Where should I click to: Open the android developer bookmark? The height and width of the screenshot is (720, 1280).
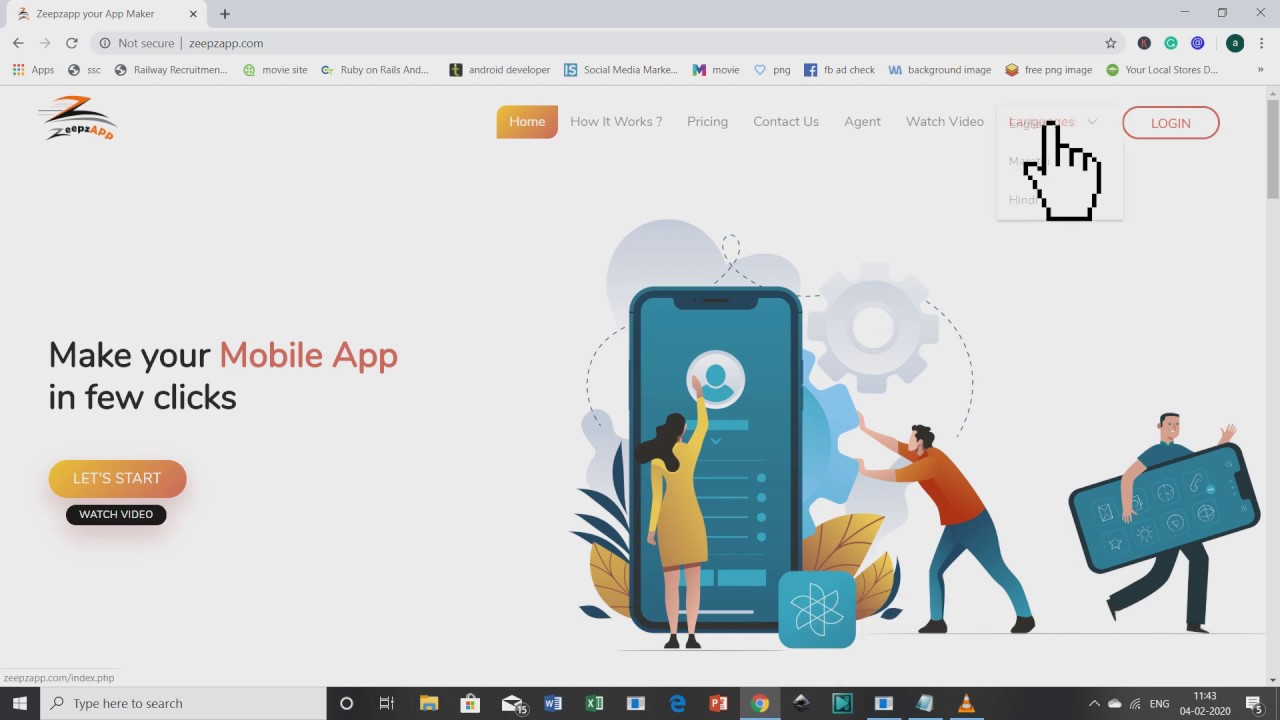click(500, 70)
